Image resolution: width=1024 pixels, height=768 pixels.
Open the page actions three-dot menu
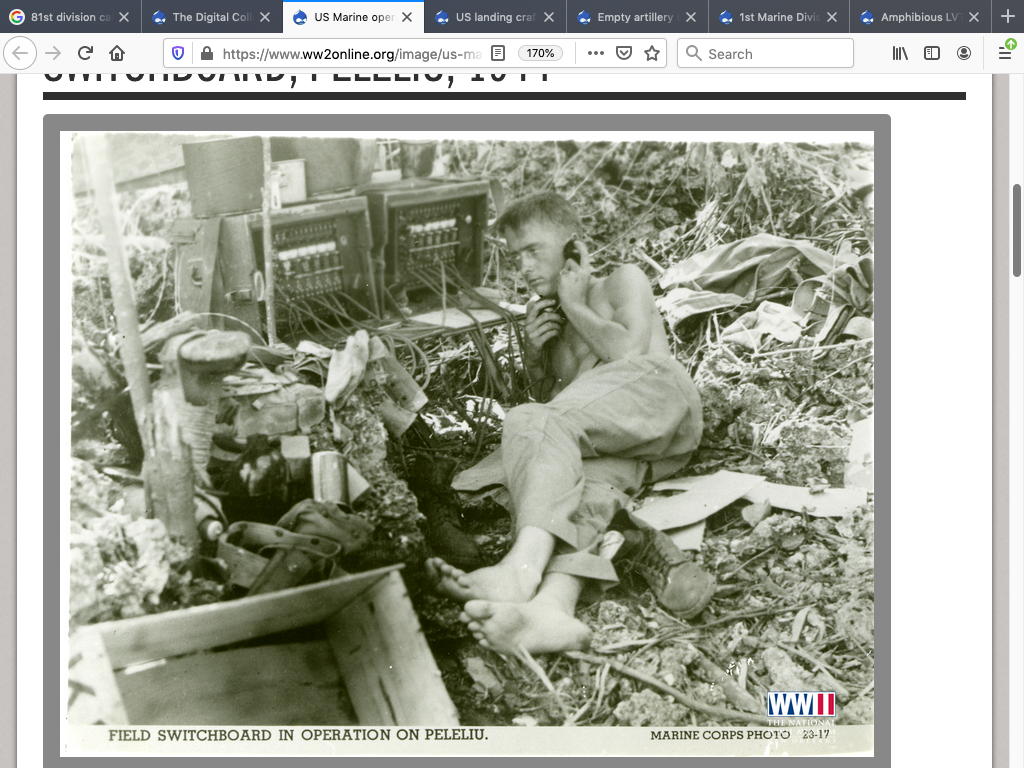pyautogui.click(x=596, y=54)
